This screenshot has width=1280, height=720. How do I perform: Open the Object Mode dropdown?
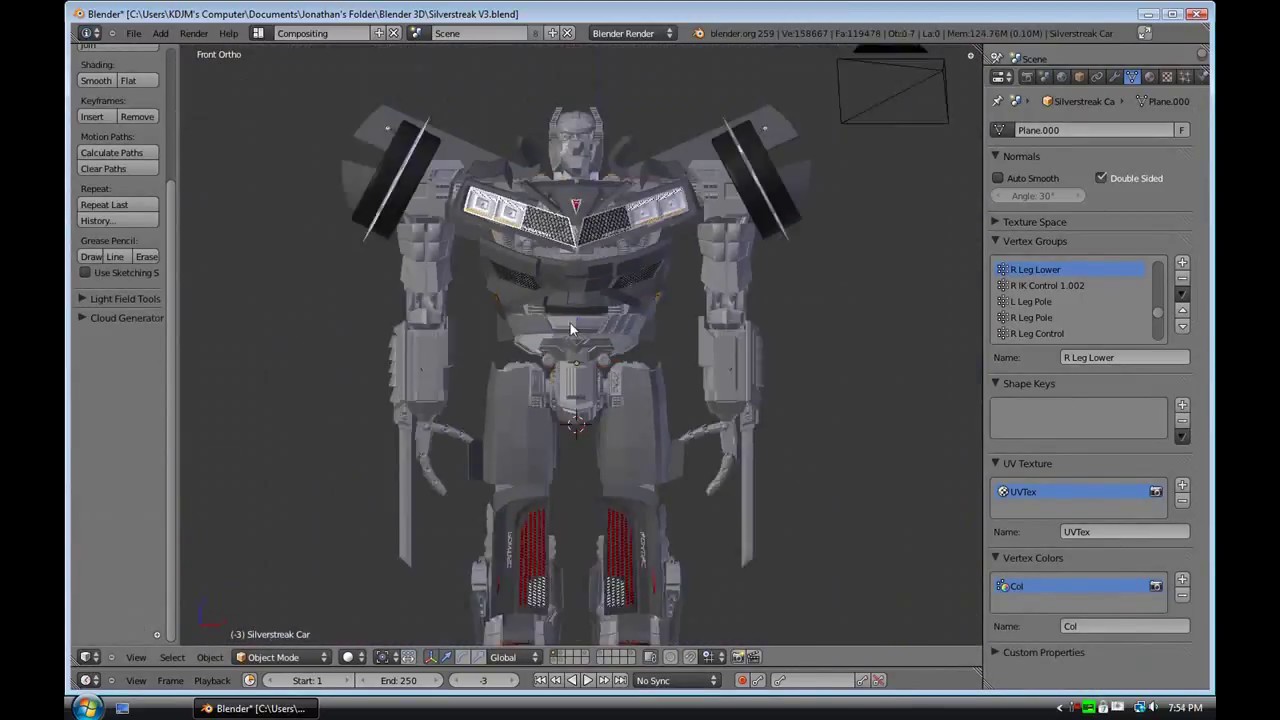(282, 657)
